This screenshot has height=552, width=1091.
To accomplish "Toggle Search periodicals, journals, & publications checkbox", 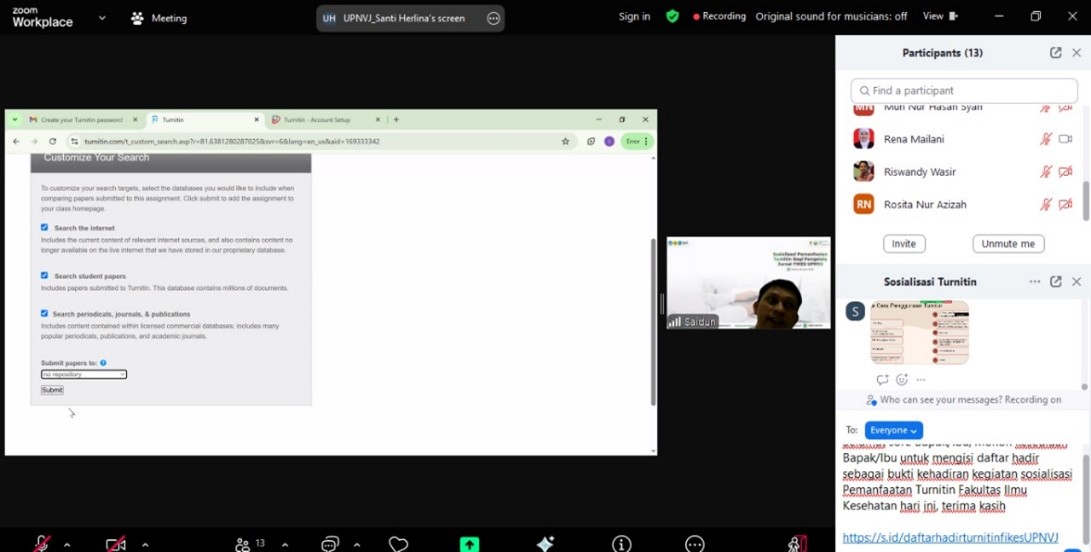I will coord(45,313).
